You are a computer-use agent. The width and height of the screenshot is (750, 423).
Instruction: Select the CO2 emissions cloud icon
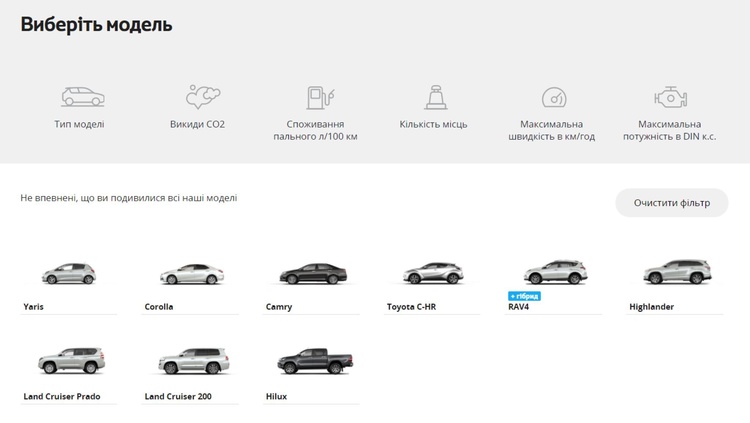pos(203,97)
